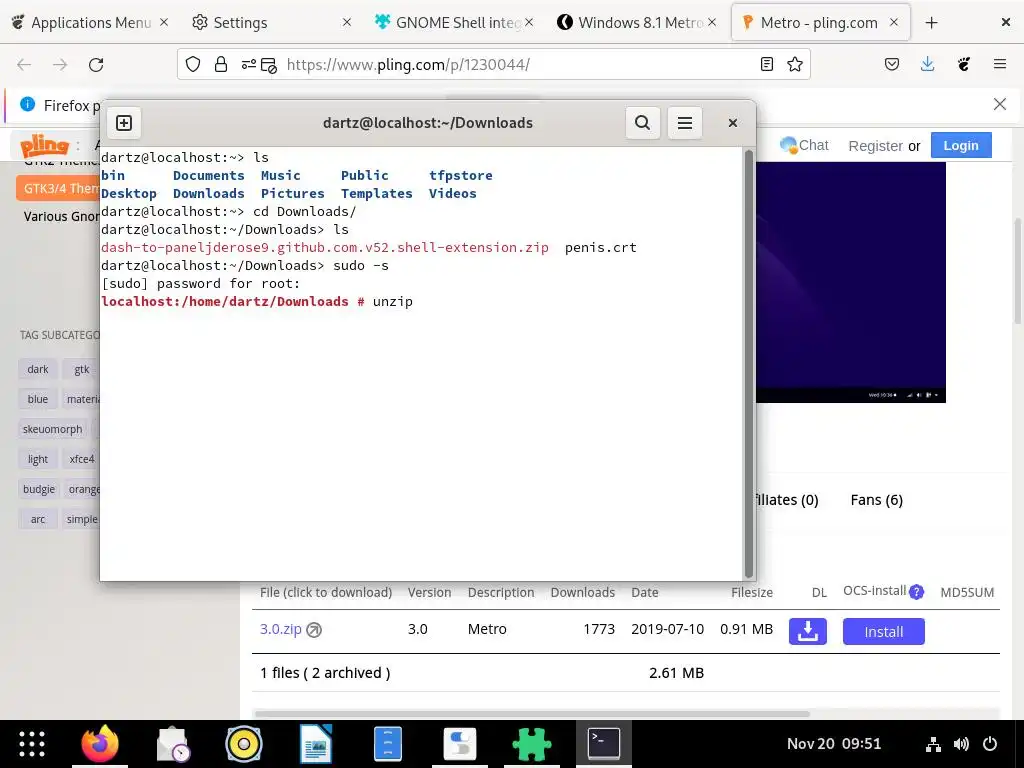Open Firefox downloads panel
1024x768 pixels.
(x=927, y=64)
